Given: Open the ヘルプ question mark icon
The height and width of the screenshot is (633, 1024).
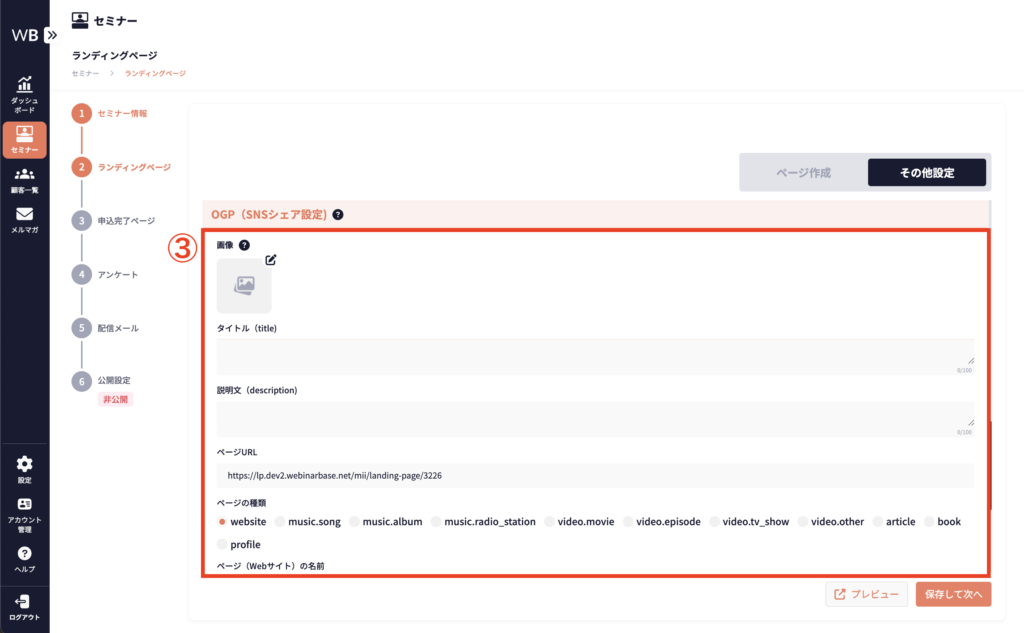Looking at the screenshot, I should pyautogui.click(x=24, y=558).
